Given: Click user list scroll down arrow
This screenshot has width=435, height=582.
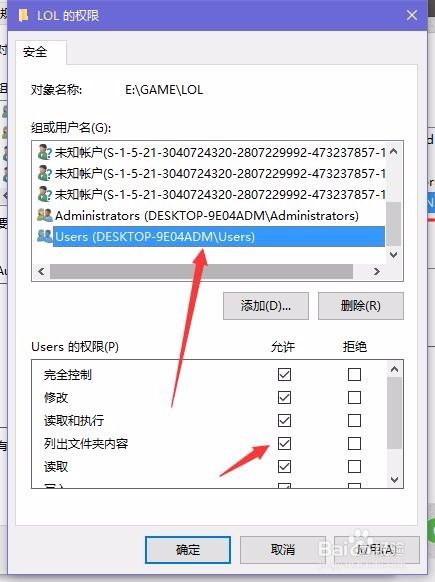Looking at the screenshot, I should 394,255.
